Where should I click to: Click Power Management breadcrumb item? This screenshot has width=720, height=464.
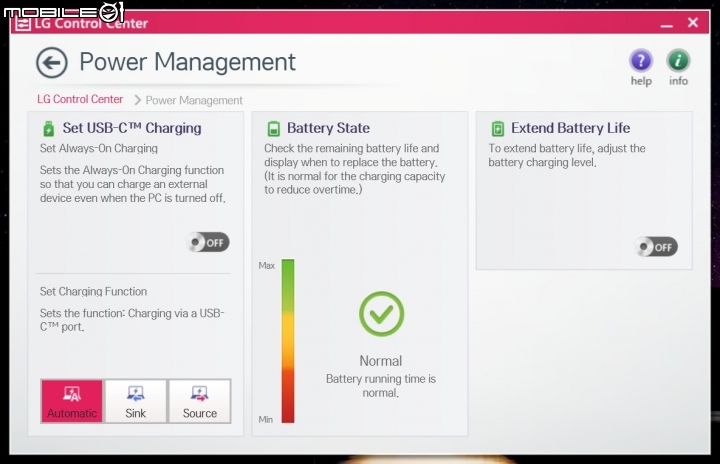coord(194,101)
